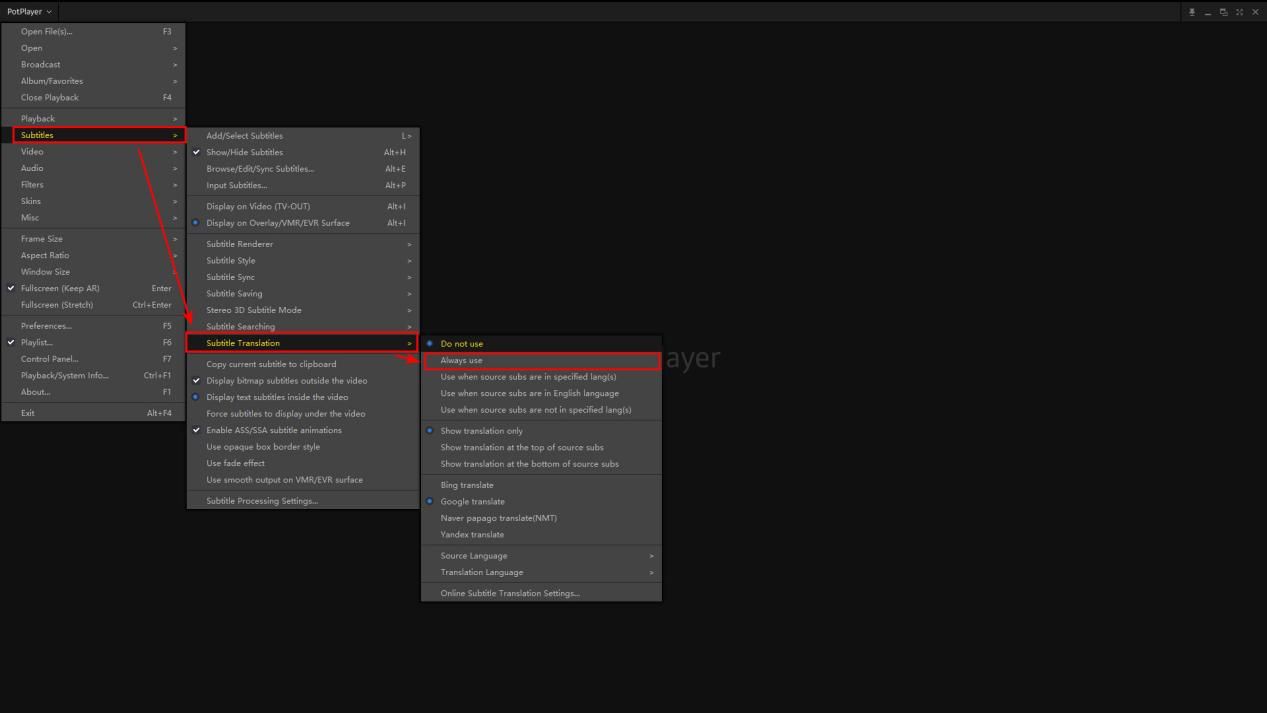
Task: Expand the Playback submenu
Action: [x=94, y=118]
